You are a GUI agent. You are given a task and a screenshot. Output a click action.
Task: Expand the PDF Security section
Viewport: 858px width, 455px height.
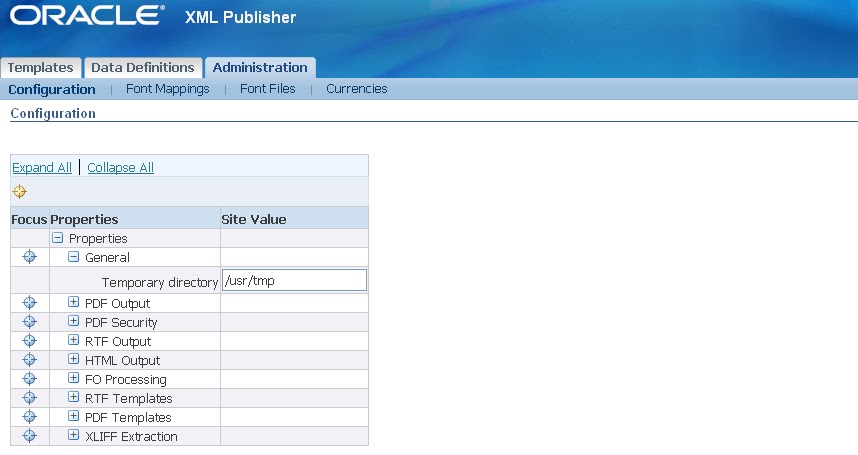(x=73, y=321)
